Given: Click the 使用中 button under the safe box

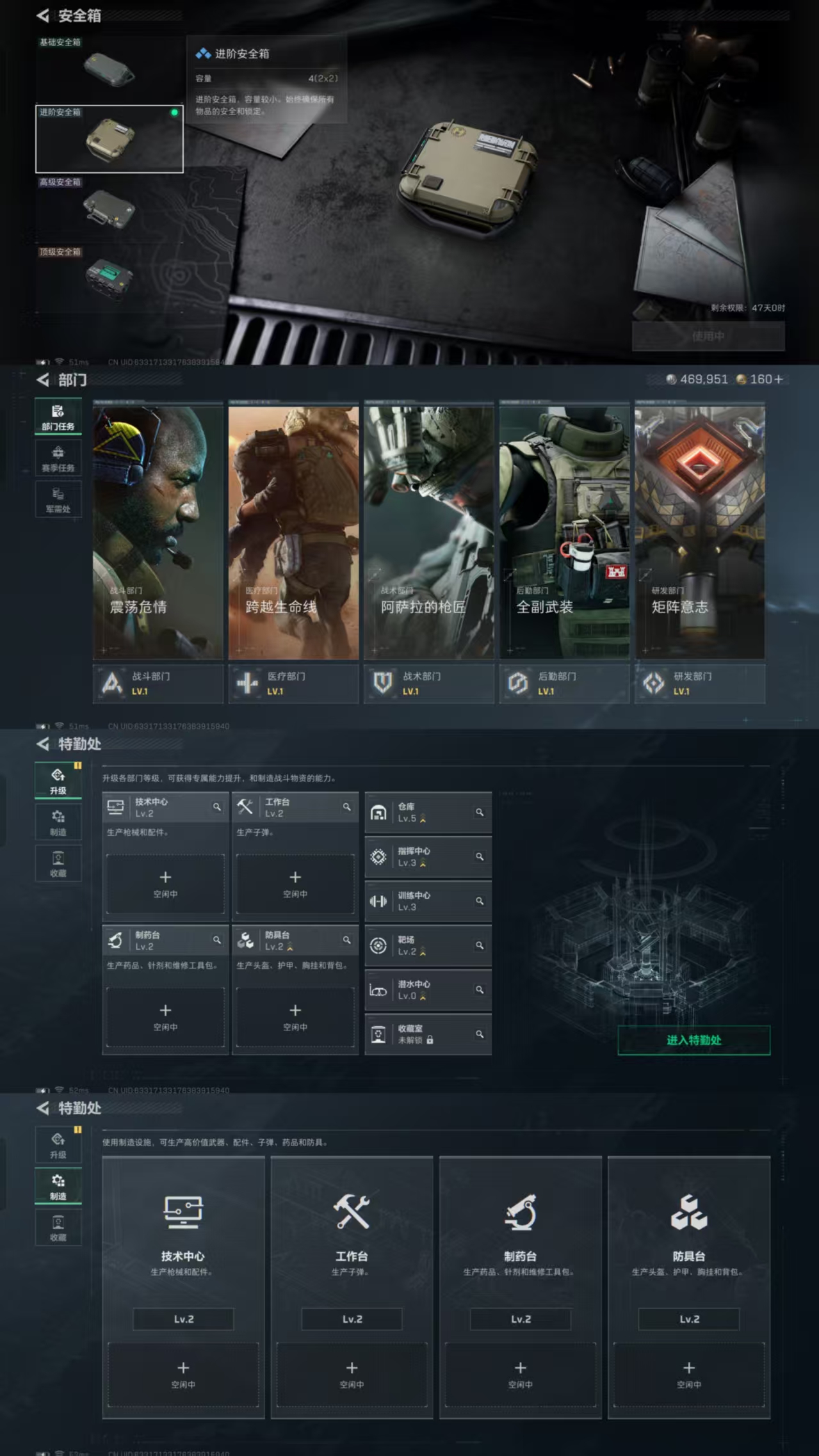Looking at the screenshot, I should click(x=708, y=336).
